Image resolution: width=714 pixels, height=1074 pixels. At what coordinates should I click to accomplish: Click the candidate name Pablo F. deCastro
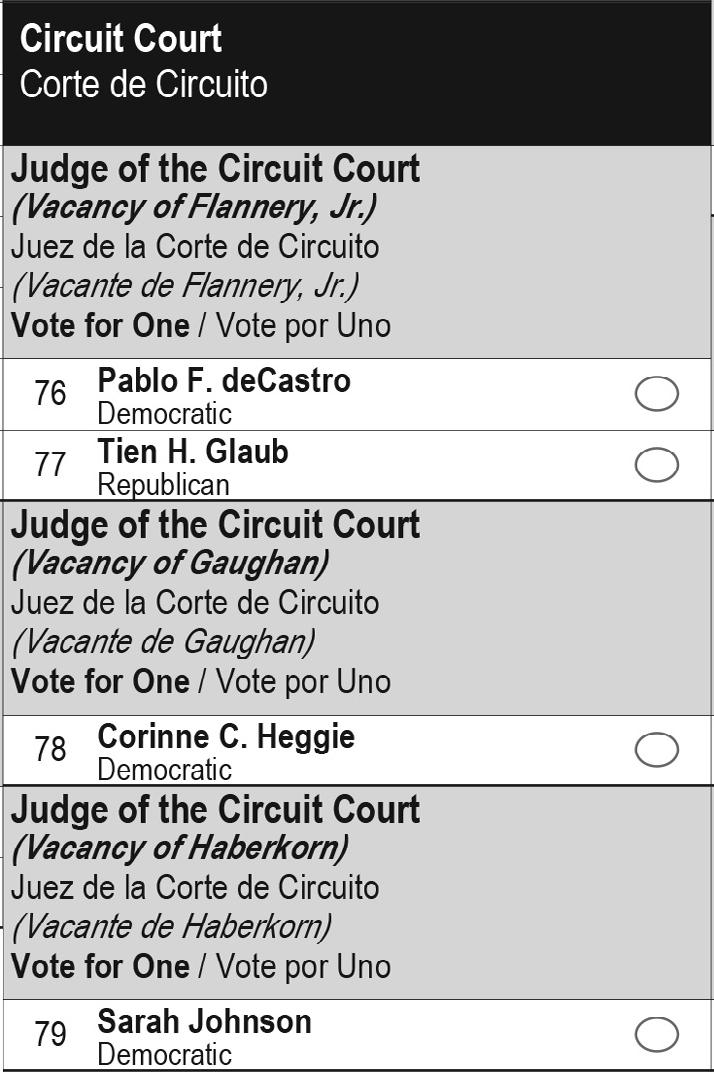coord(224,381)
